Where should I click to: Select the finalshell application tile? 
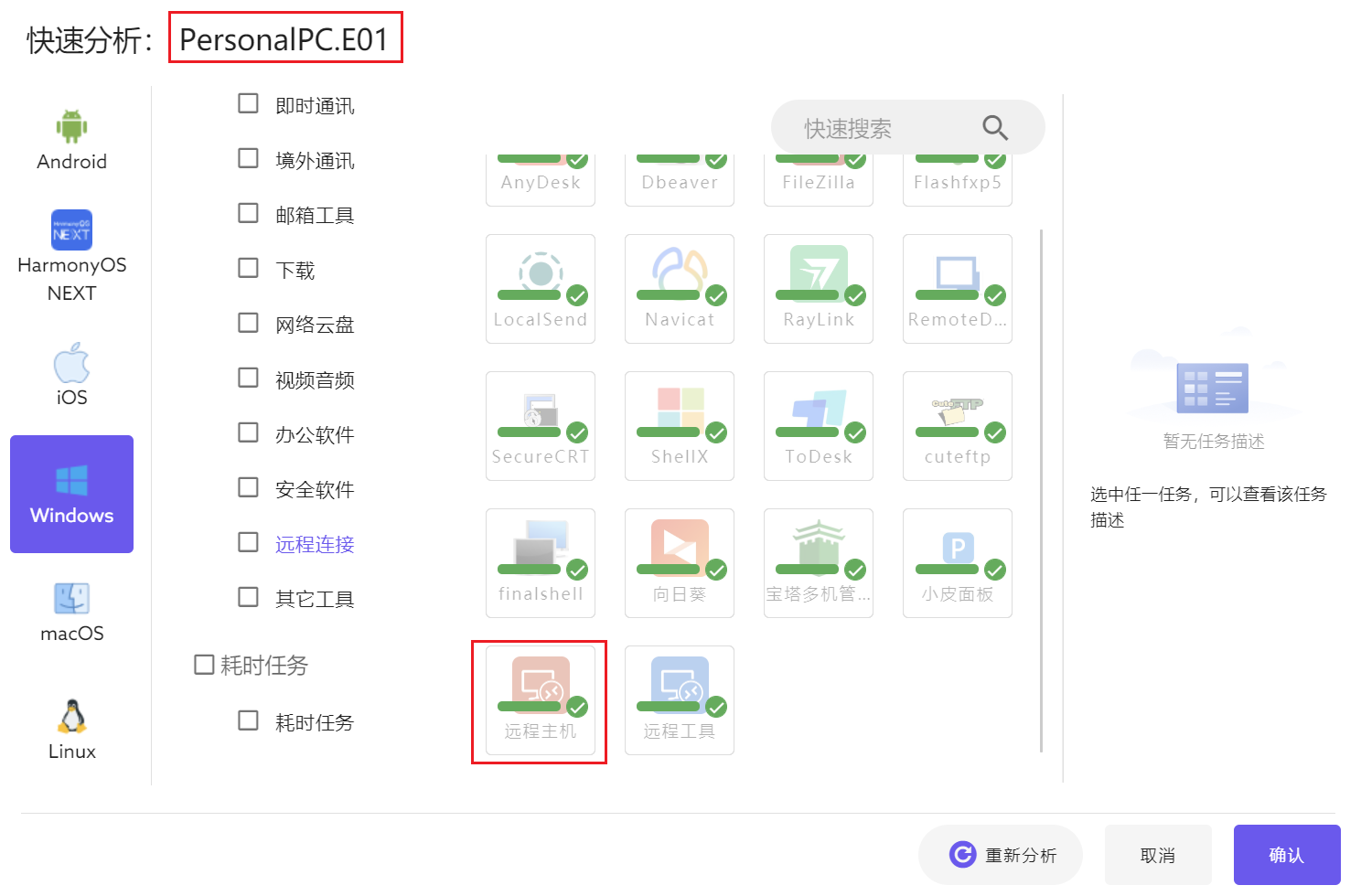(x=540, y=562)
